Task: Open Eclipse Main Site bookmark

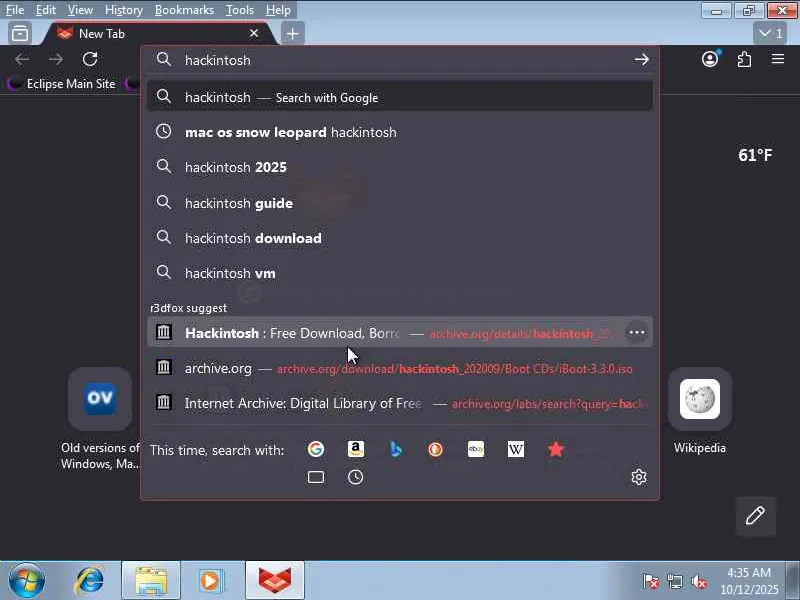Action: point(62,84)
